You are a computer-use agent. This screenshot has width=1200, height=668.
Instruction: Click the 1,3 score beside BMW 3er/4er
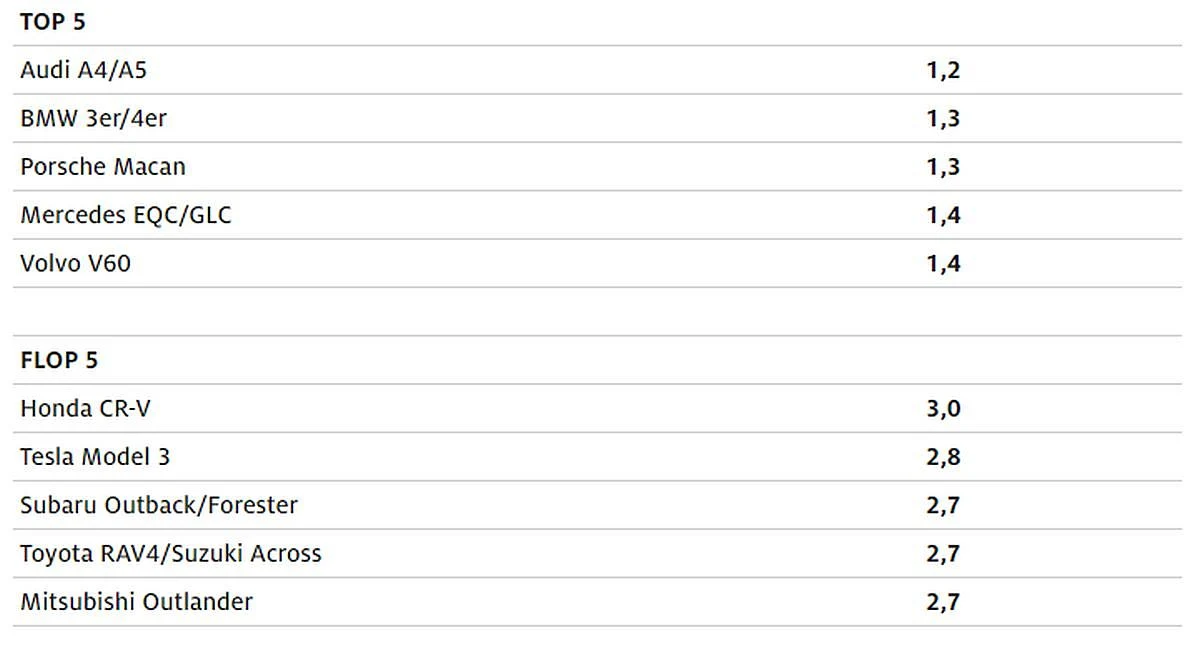coord(943,118)
